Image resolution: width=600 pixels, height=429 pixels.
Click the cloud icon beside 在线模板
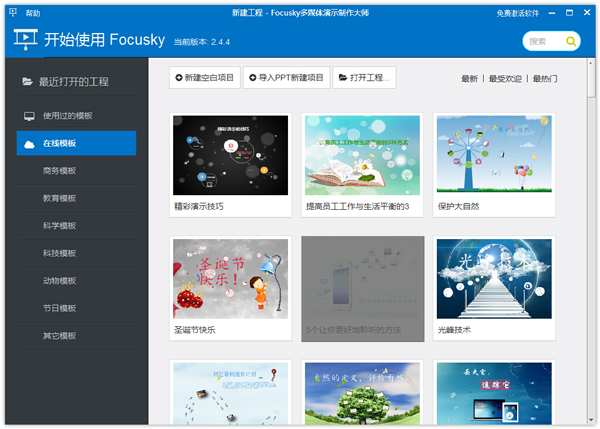click(x=29, y=144)
